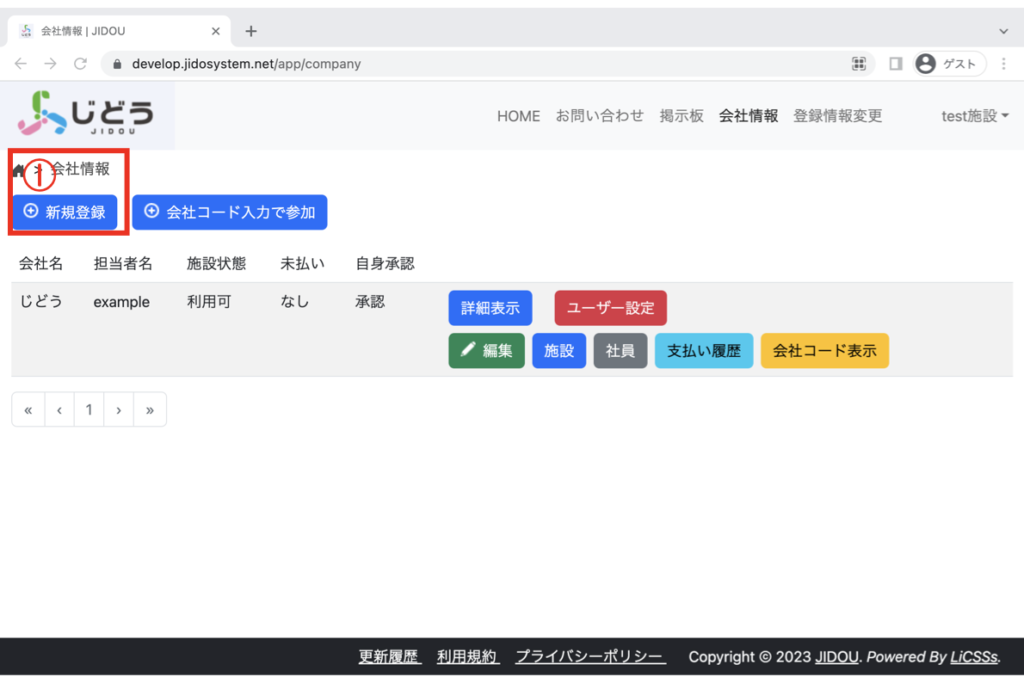Show 会社コード表示 yellow button

click(x=824, y=351)
